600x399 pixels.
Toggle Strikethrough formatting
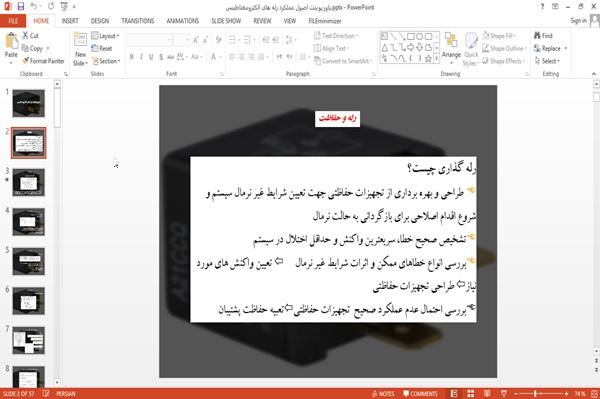(171, 57)
